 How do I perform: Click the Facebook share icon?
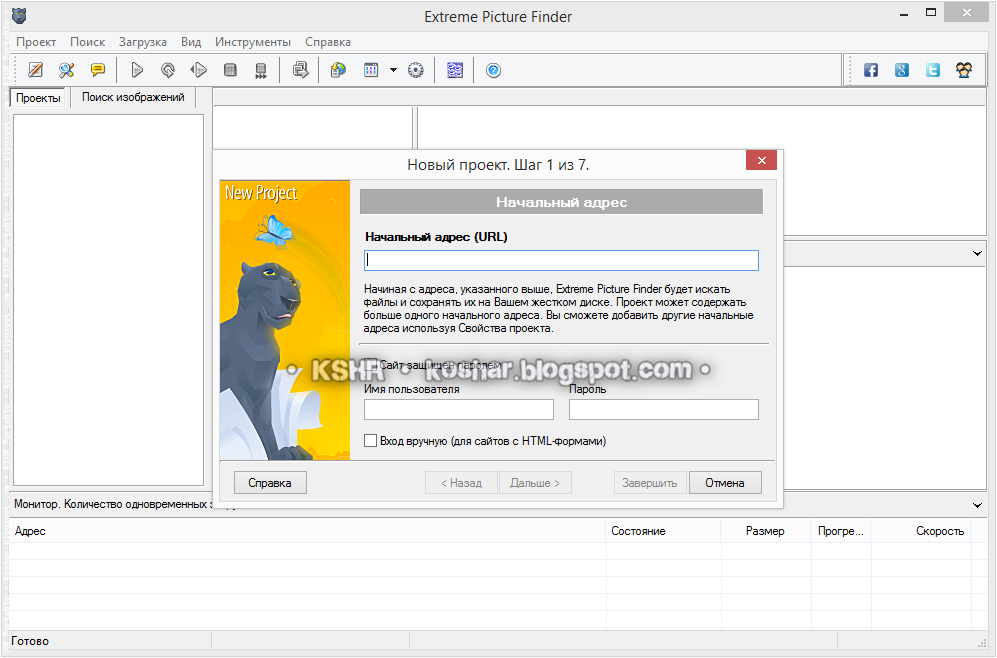(870, 70)
